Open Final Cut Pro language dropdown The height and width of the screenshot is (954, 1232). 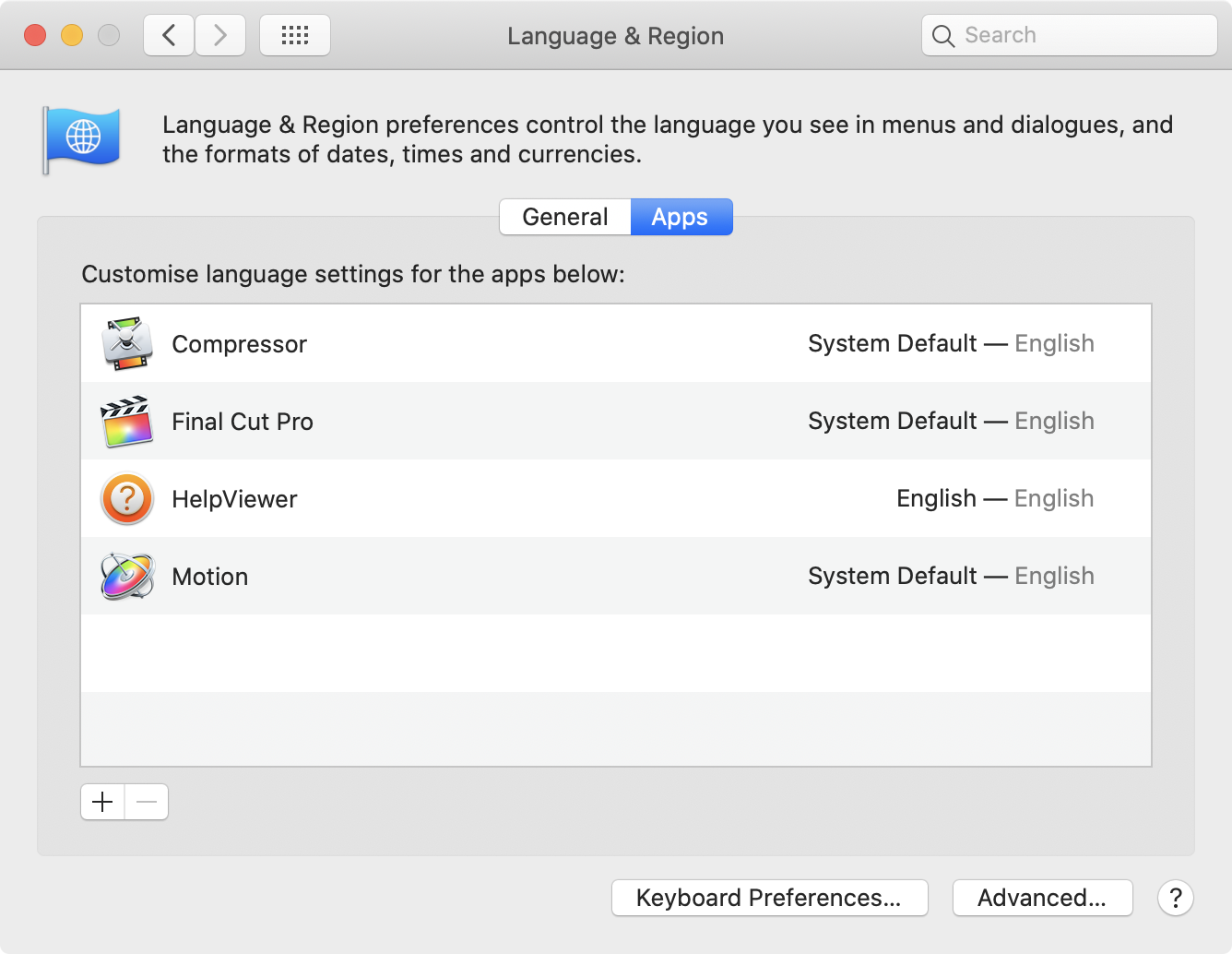[x=951, y=422]
